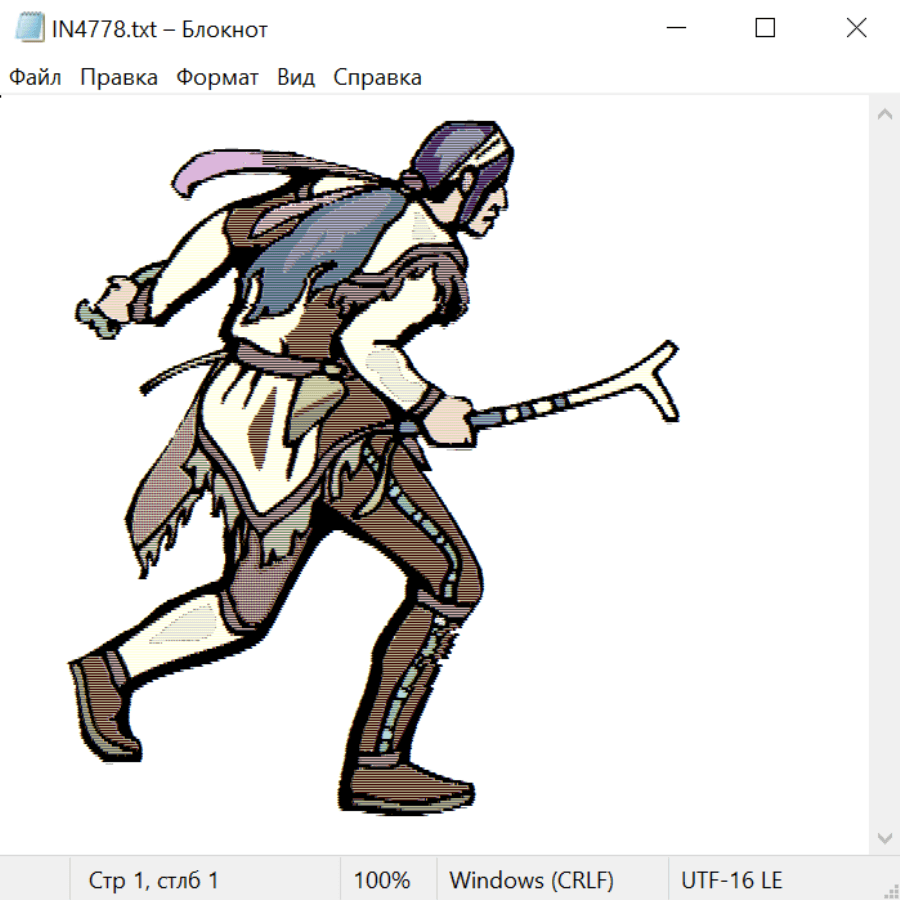Expand the Формат menu
Viewport: 900px width, 900px height.
pyautogui.click(x=217, y=78)
